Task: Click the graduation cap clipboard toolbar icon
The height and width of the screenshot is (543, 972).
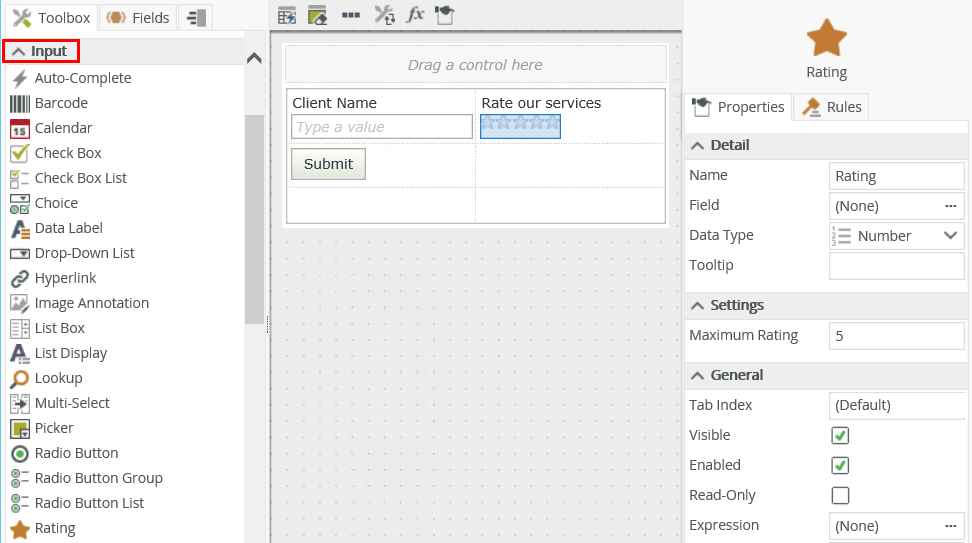Action: (445, 15)
